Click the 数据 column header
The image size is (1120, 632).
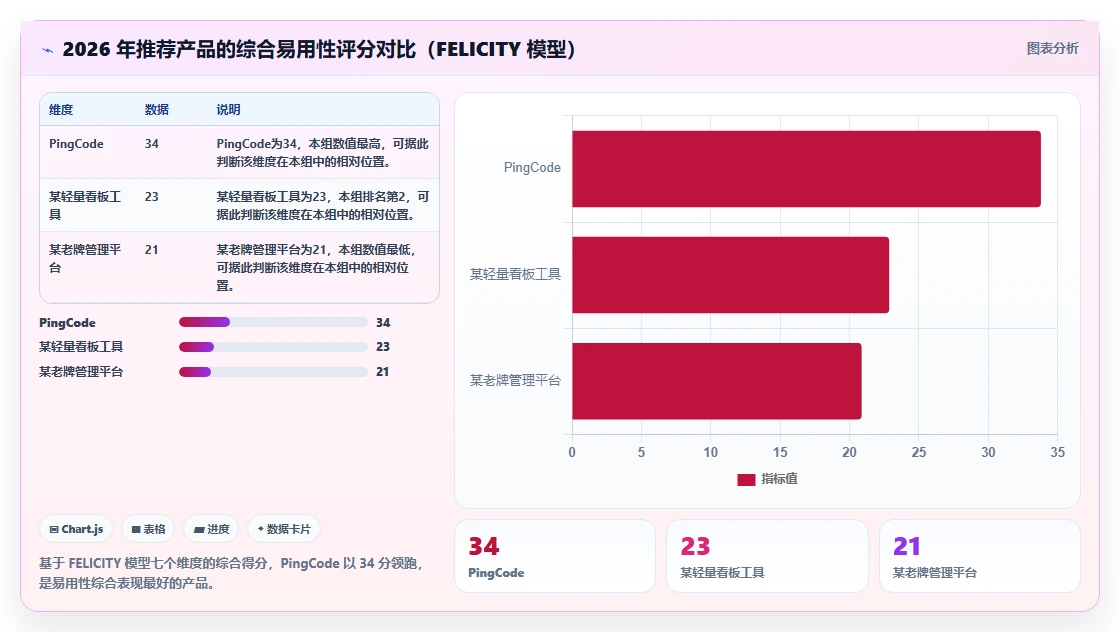point(156,110)
